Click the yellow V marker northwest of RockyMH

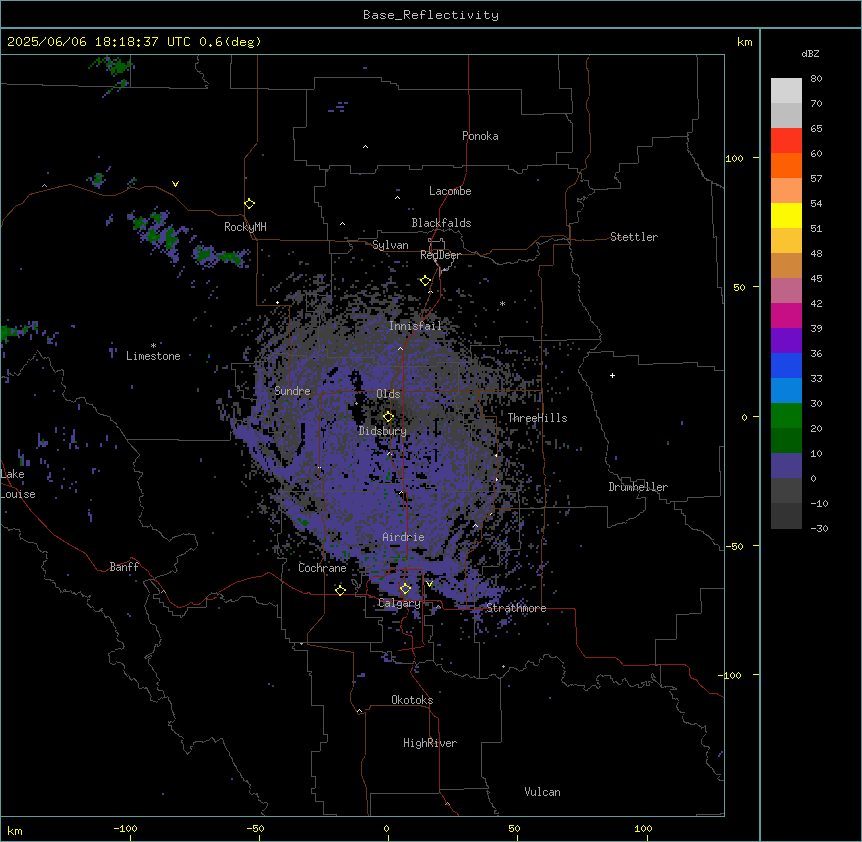click(x=175, y=184)
